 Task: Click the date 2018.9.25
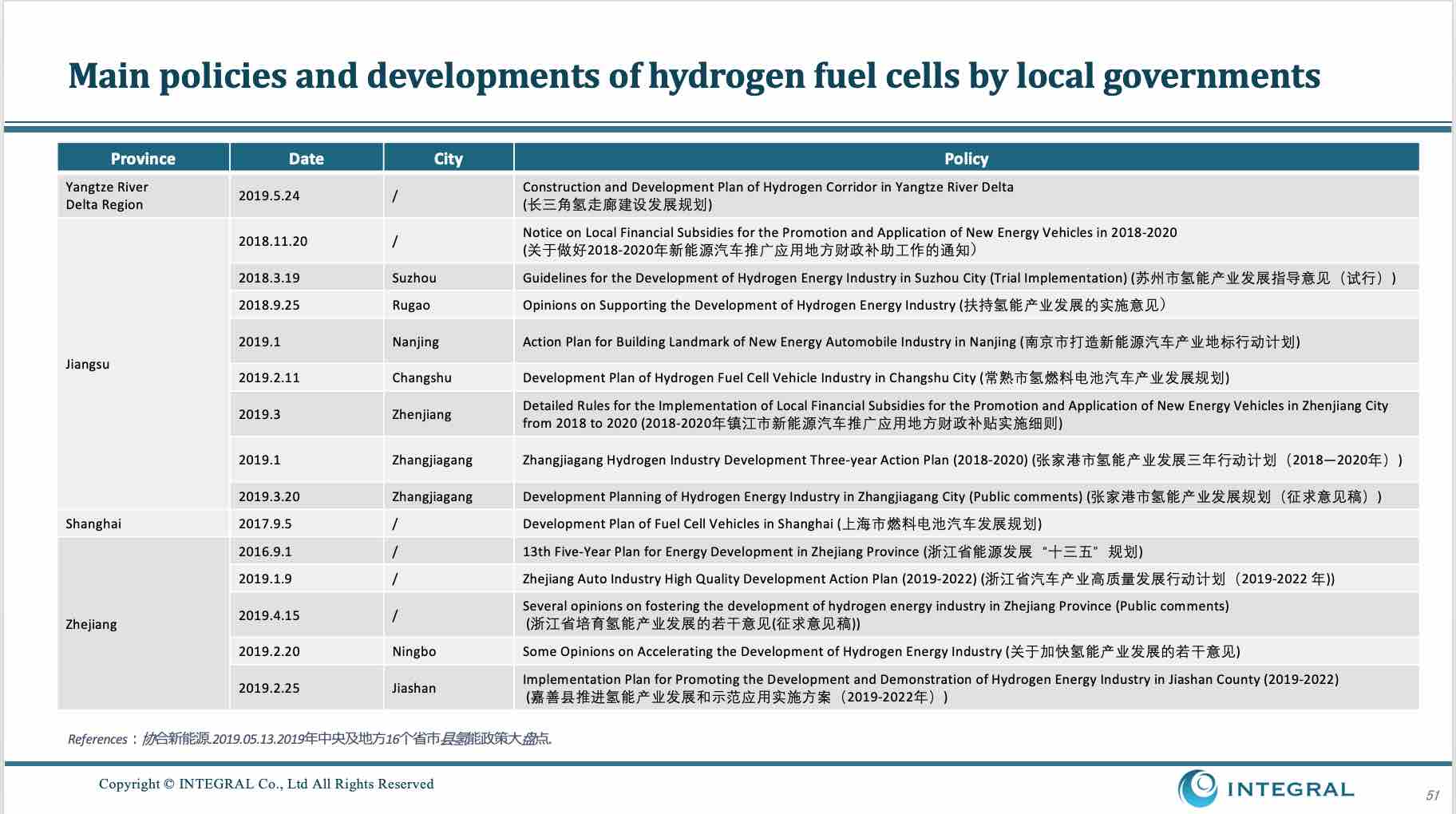[x=269, y=305]
